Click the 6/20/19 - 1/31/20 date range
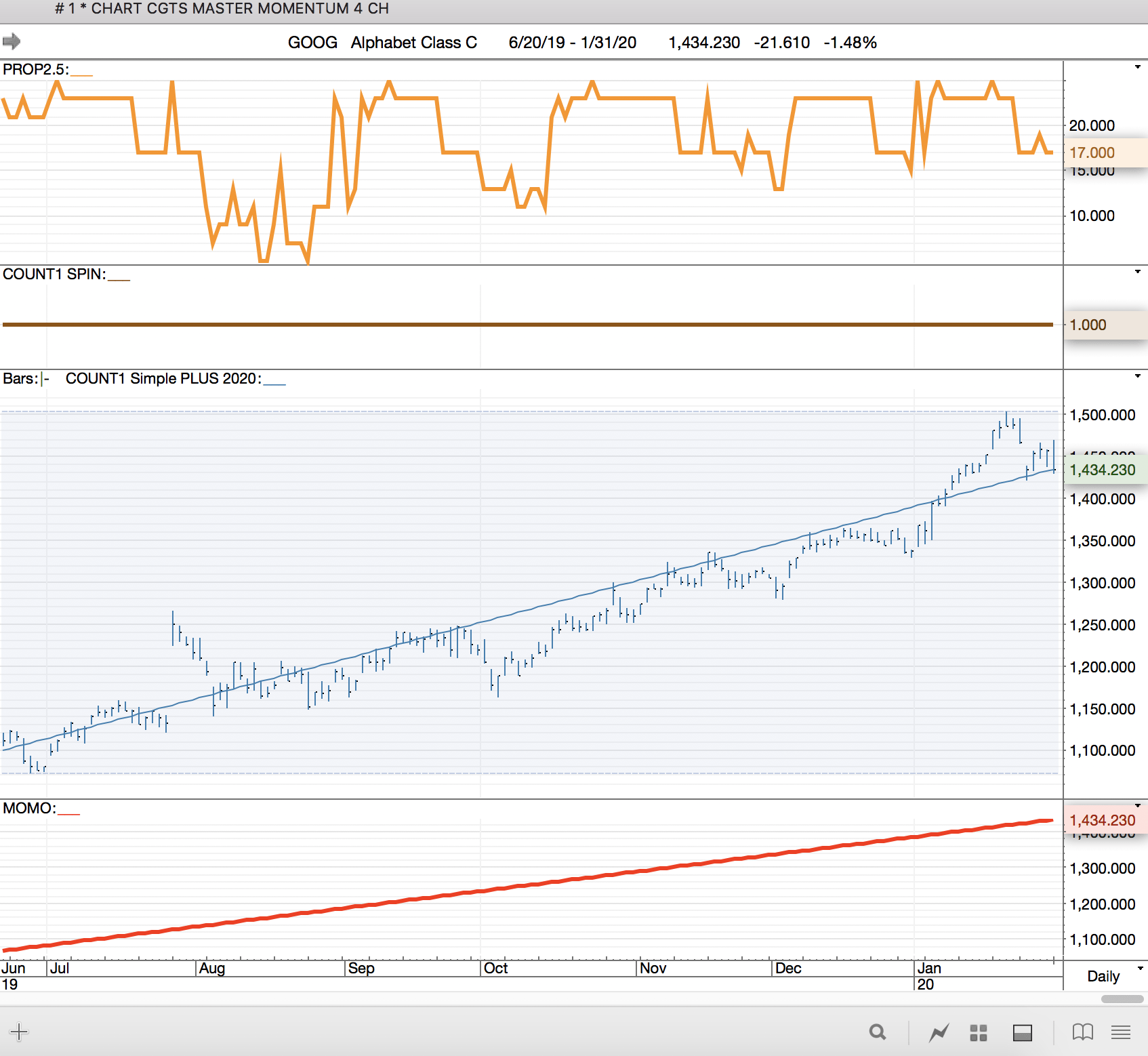This screenshot has height=1056, width=1148. click(x=572, y=43)
